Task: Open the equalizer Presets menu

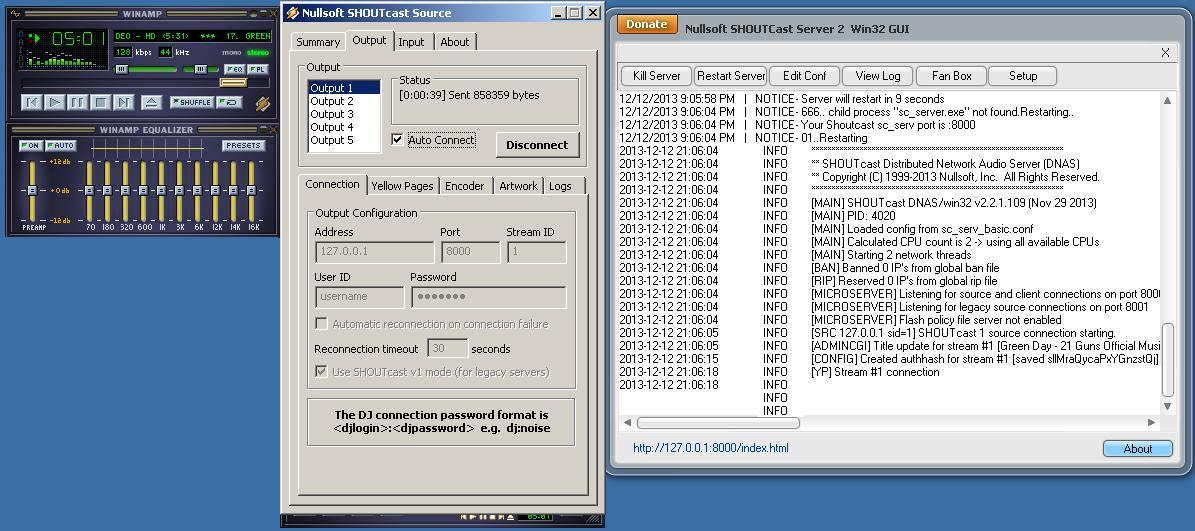Action: click(x=243, y=146)
